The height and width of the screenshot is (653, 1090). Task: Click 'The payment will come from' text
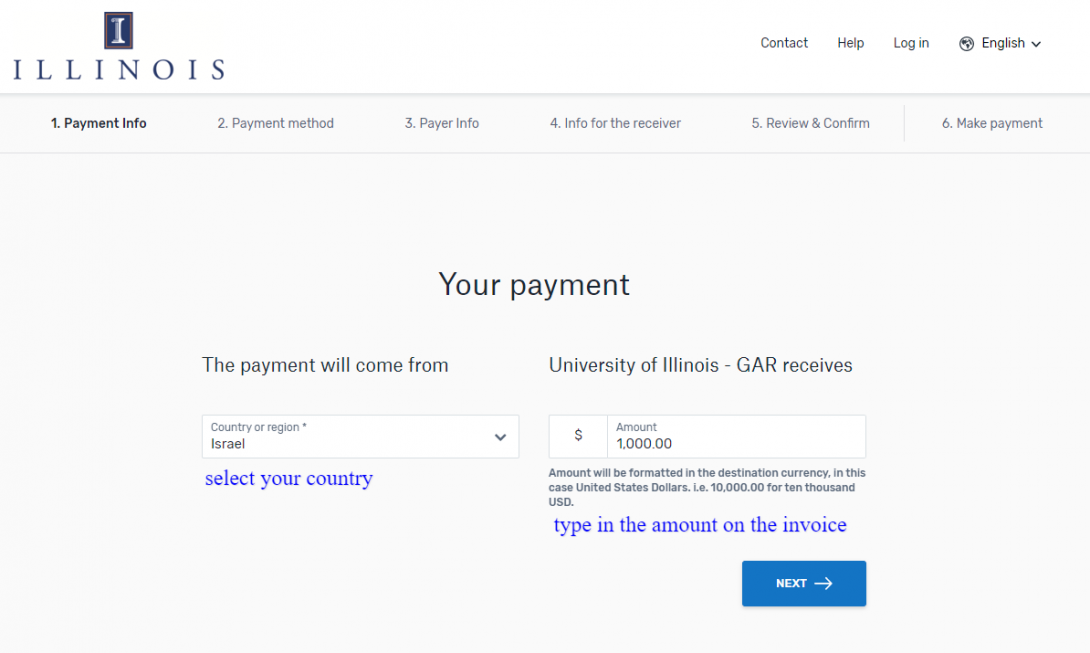[325, 365]
